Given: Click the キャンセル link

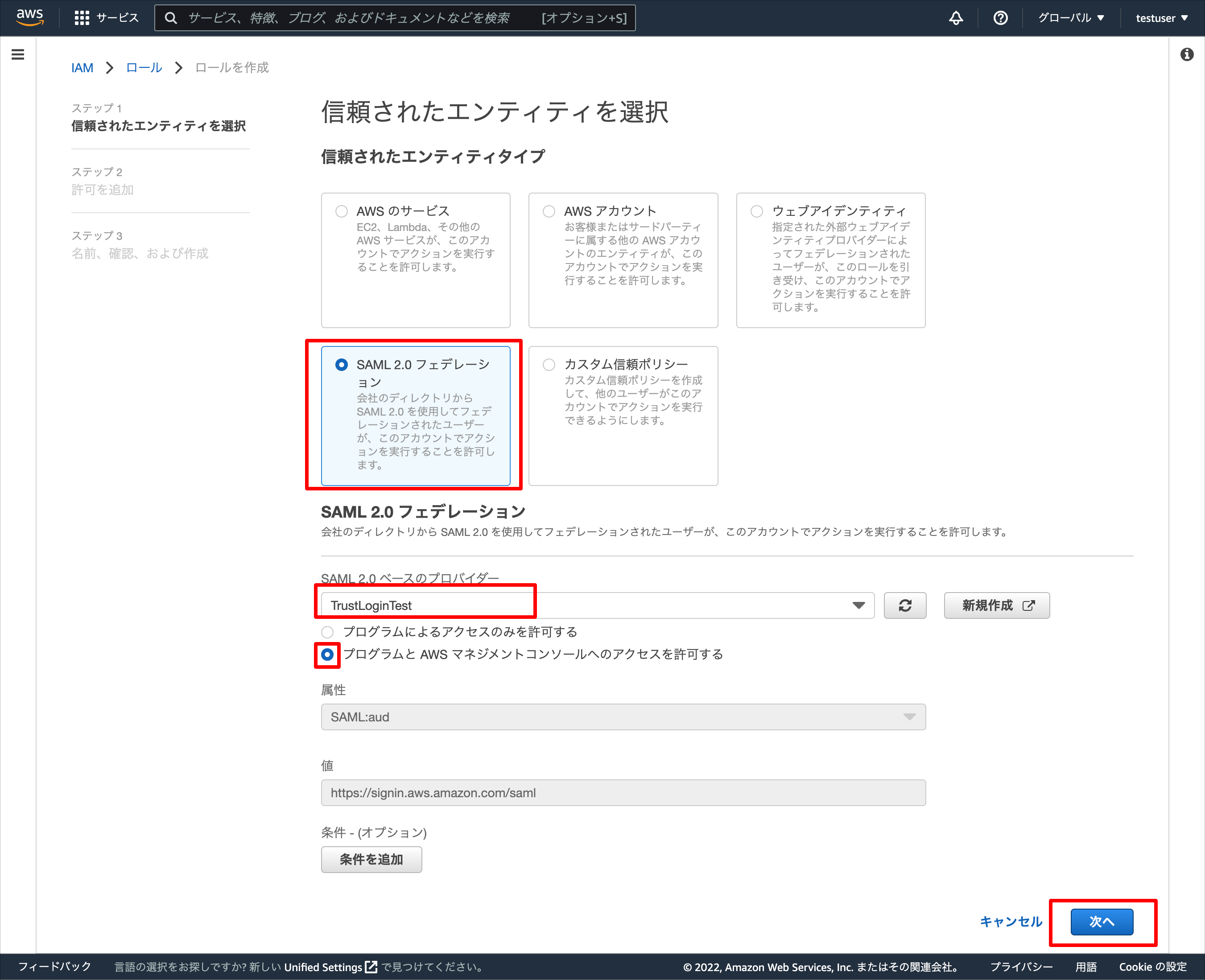Looking at the screenshot, I should 1011,922.
